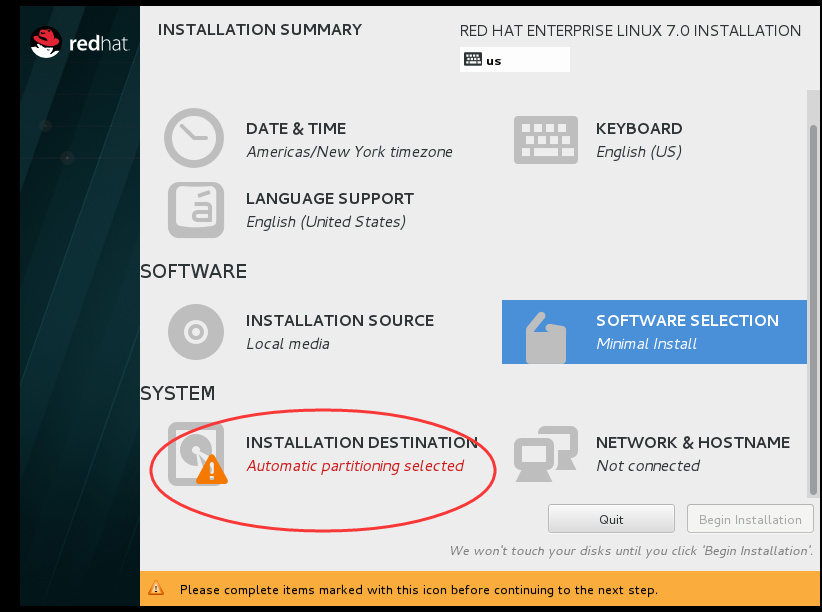Select the INSTALLATION SOURCE heading
The width and height of the screenshot is (822, 612).
tap(340, 320)
